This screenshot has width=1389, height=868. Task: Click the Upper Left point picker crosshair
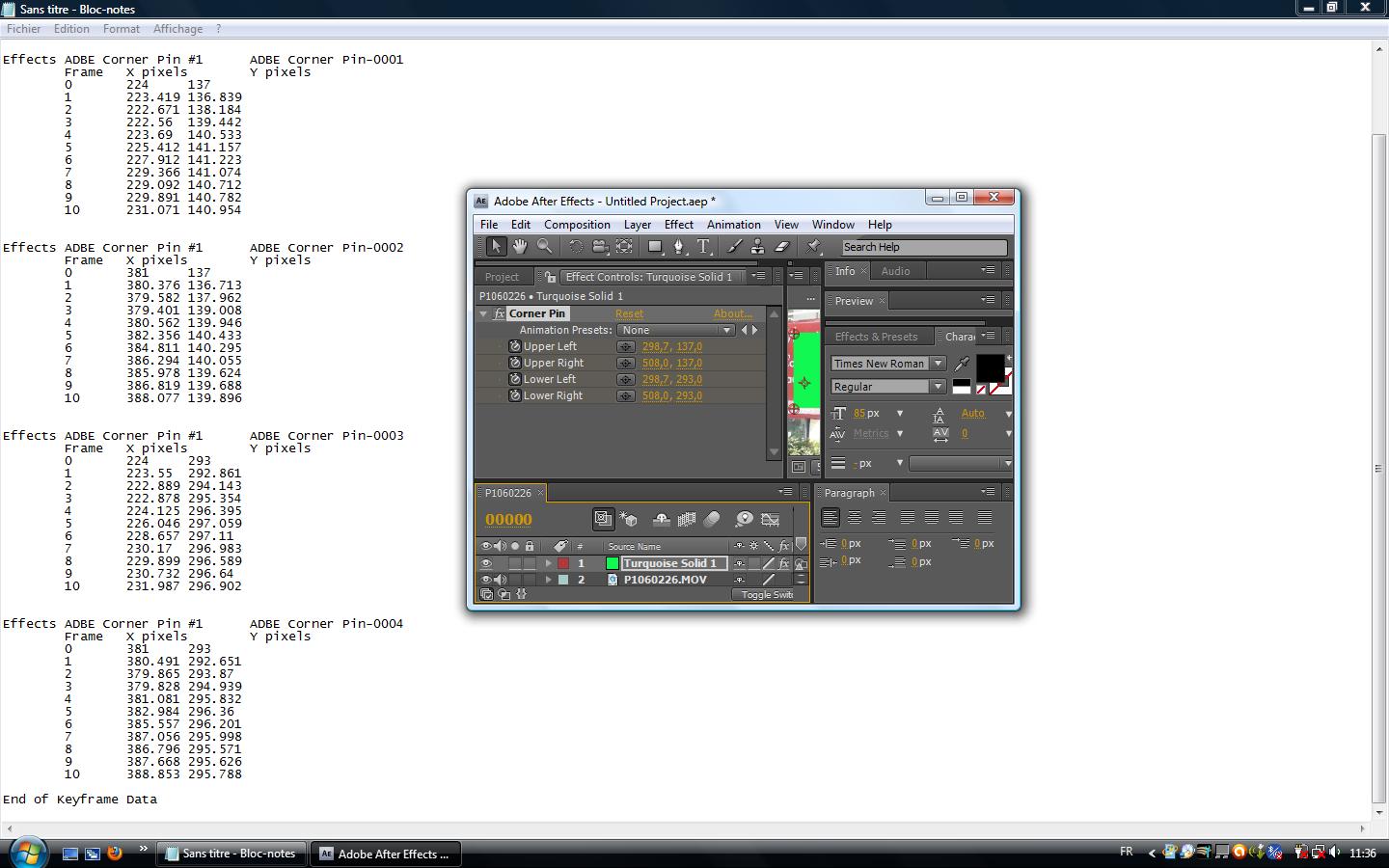(x=626, y=347)
